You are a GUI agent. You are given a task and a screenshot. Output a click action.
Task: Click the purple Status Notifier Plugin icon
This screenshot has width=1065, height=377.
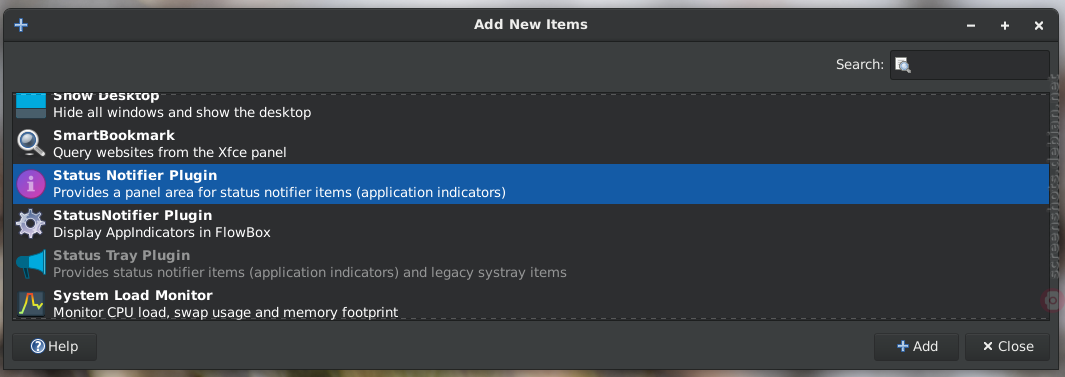[x=31, y=183]
